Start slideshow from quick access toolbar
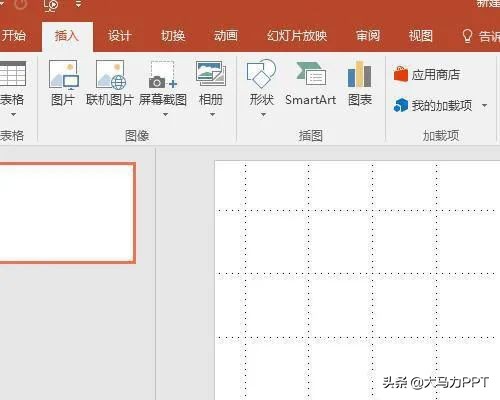This screenshot has width=500, height=400. click(51, 5)
